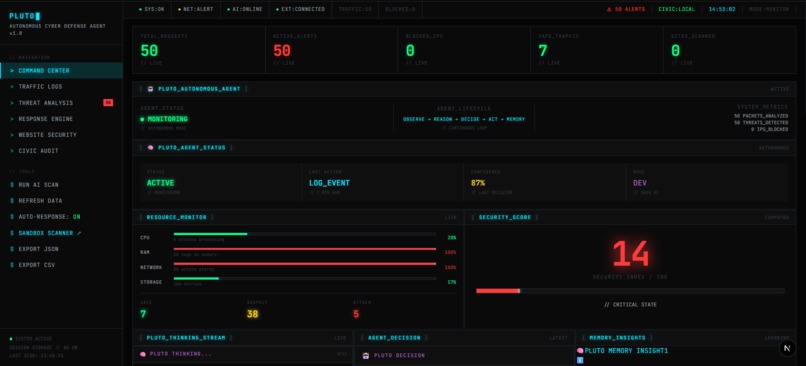Click the PLUTO logo title

[24, 16]
